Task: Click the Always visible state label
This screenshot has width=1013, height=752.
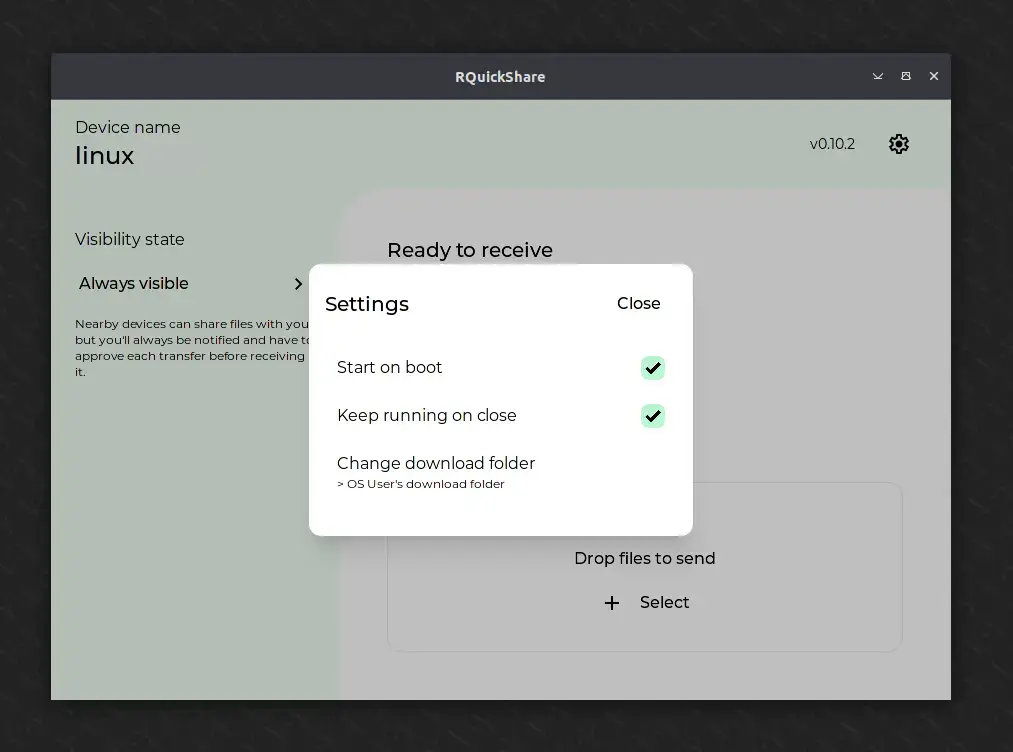Action: click(134, 283)
